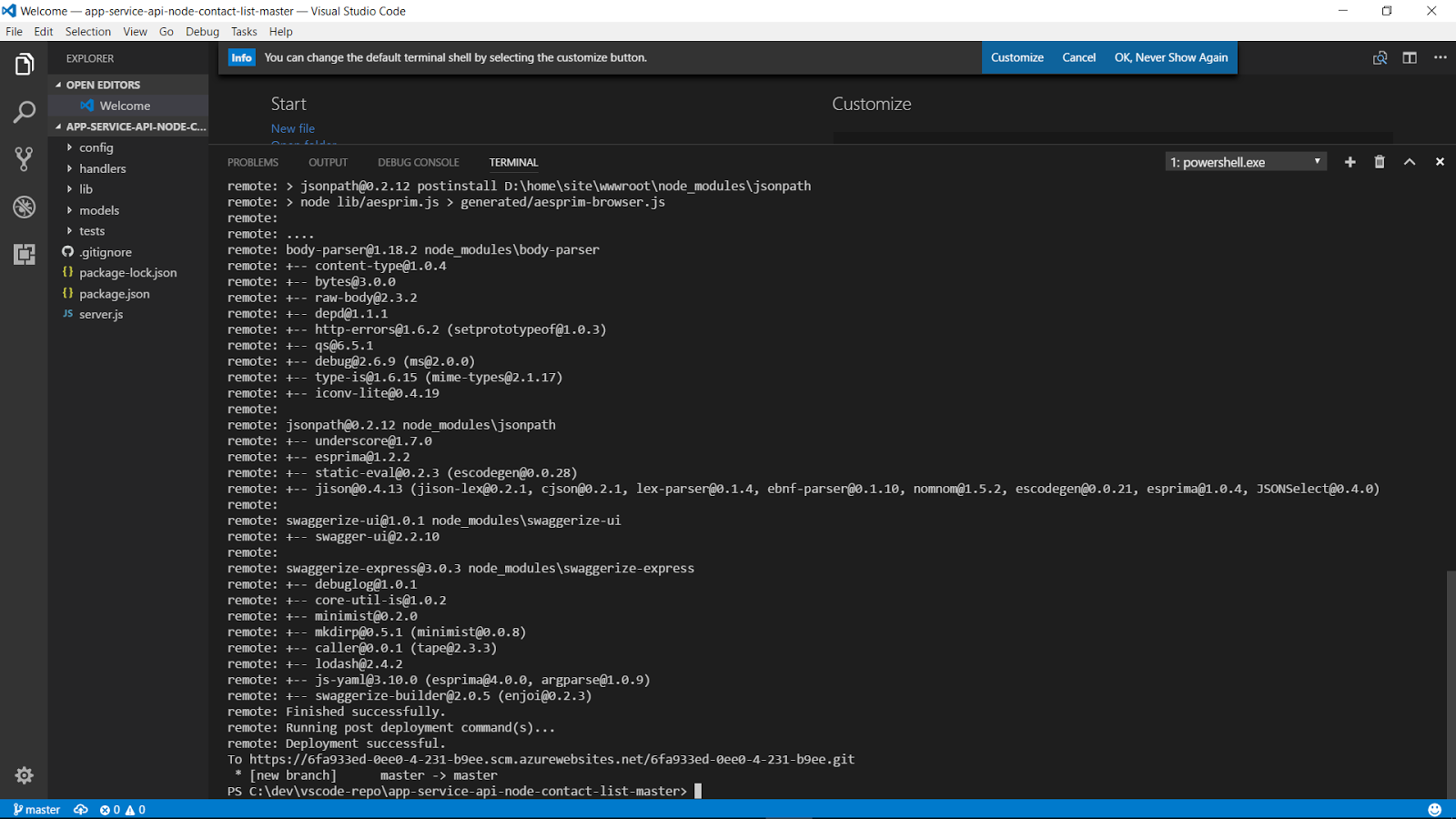
Task: Click the Customize heading on Welcome page
Action: [x=871, y=104]
